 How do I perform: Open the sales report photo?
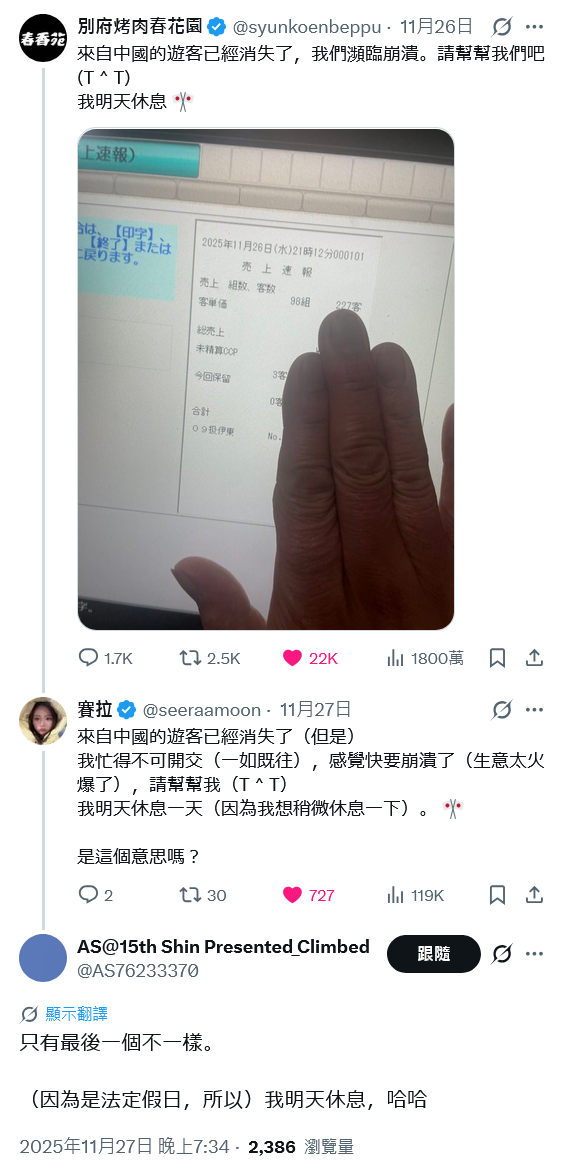[x=266, y=379]
